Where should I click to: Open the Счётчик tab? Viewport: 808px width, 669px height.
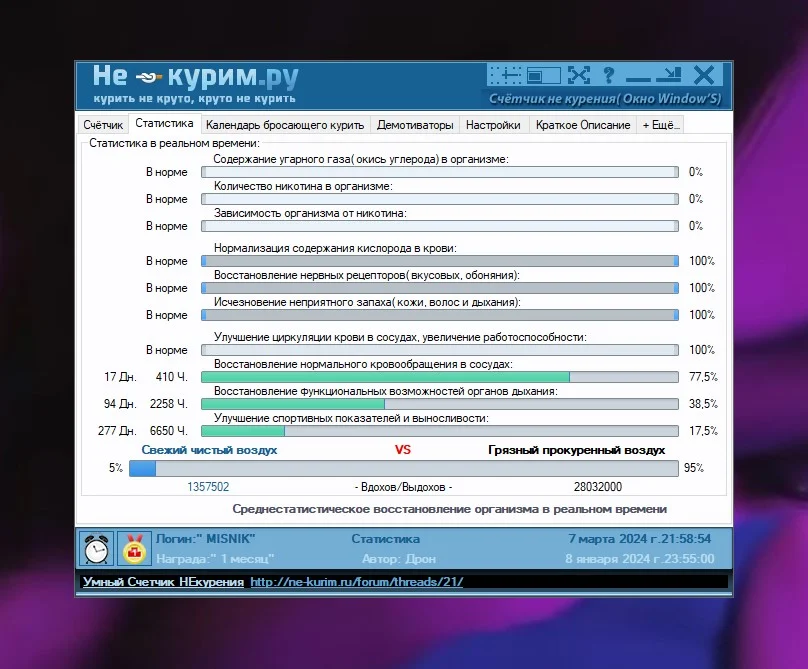(x=104, y=123)
